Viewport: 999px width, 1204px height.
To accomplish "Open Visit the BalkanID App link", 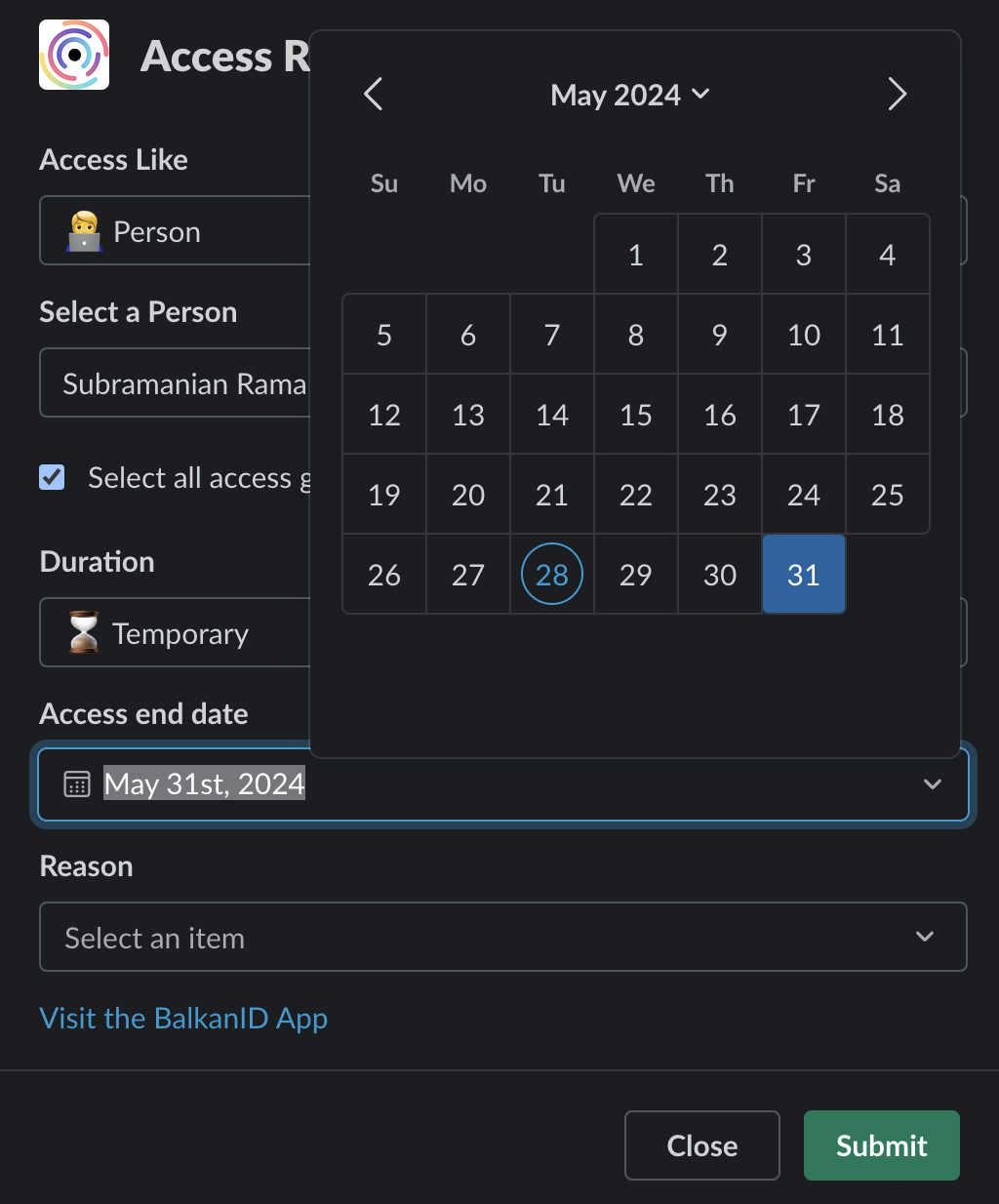I will pos(183,1019).
